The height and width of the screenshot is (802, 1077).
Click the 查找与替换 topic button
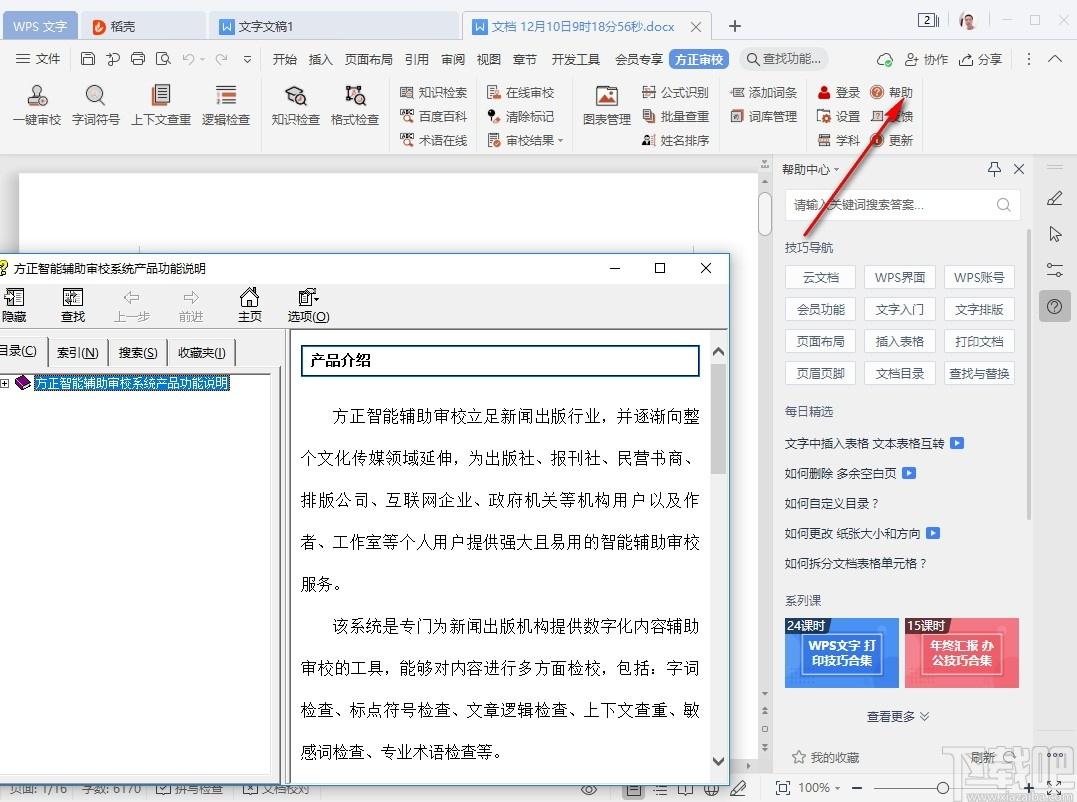click(x=979, y=374)
